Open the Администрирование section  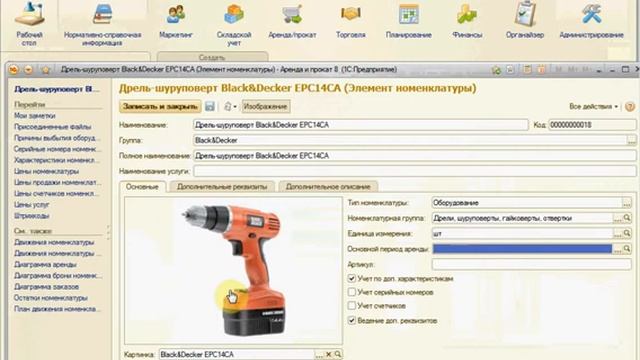click(x=591, y=20)
